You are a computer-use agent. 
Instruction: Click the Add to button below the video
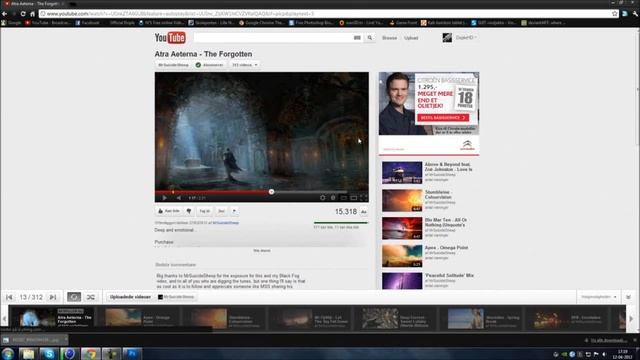click(x=204, y=211)
